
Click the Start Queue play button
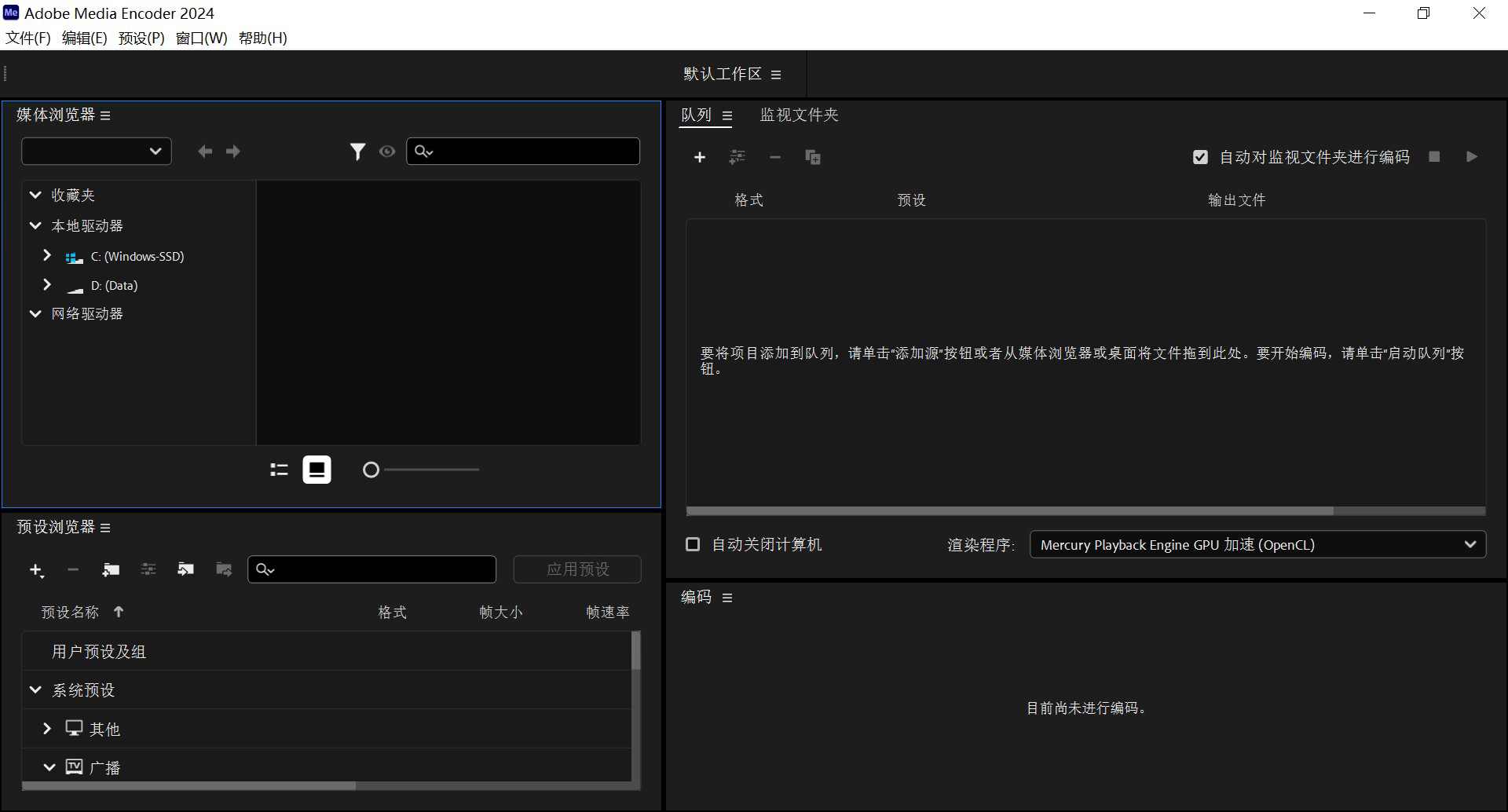1472,157
